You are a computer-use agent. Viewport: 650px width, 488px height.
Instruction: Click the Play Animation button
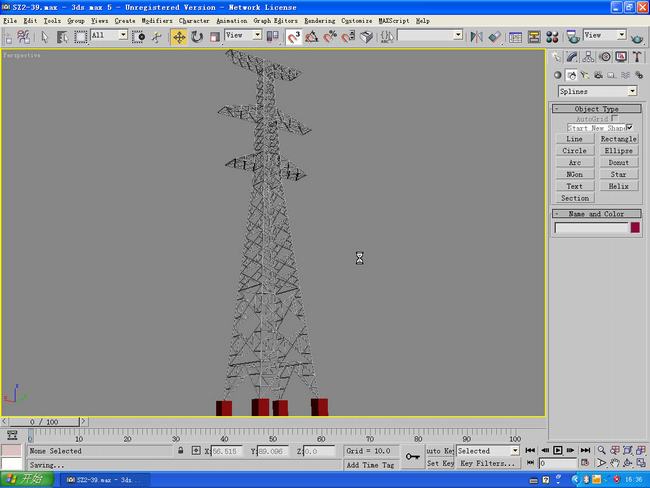click(558, 450)
